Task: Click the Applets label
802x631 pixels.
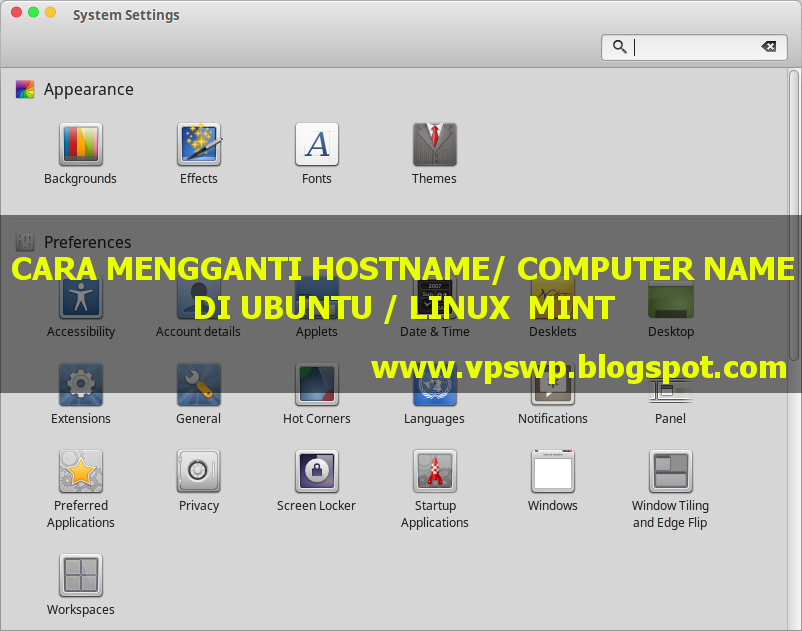Action: point(317,332)
